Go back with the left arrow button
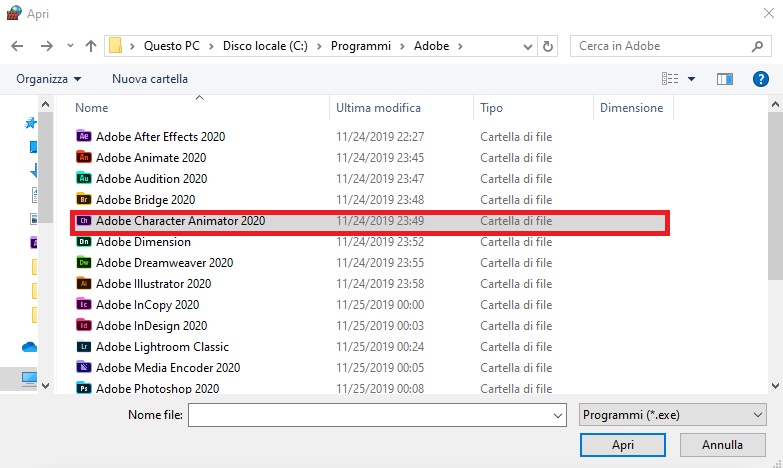Screen dimensions: 783x468 point(17,46)
